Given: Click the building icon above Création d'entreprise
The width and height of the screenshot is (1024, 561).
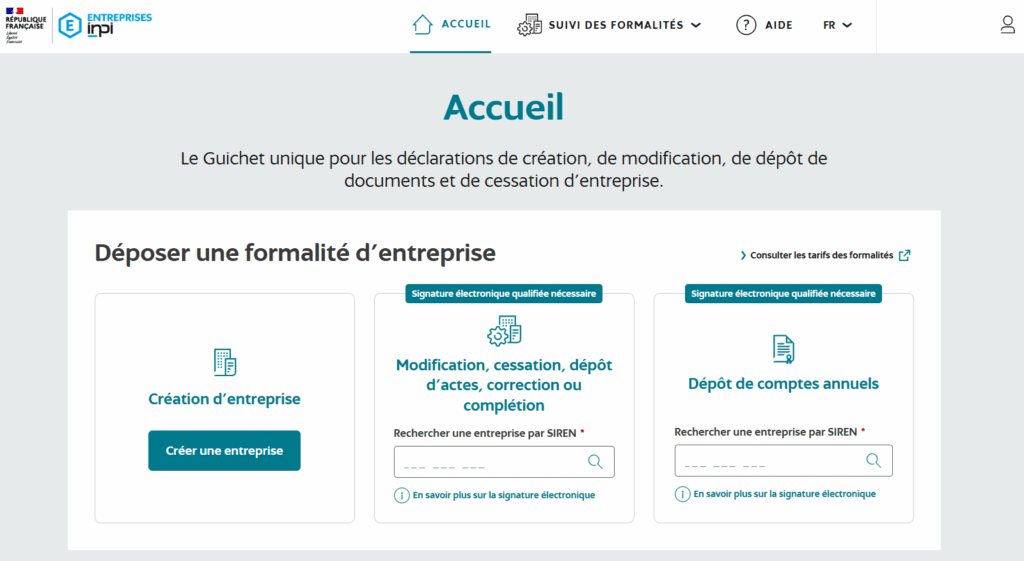Looking at the screenshot, I should 225,362.
